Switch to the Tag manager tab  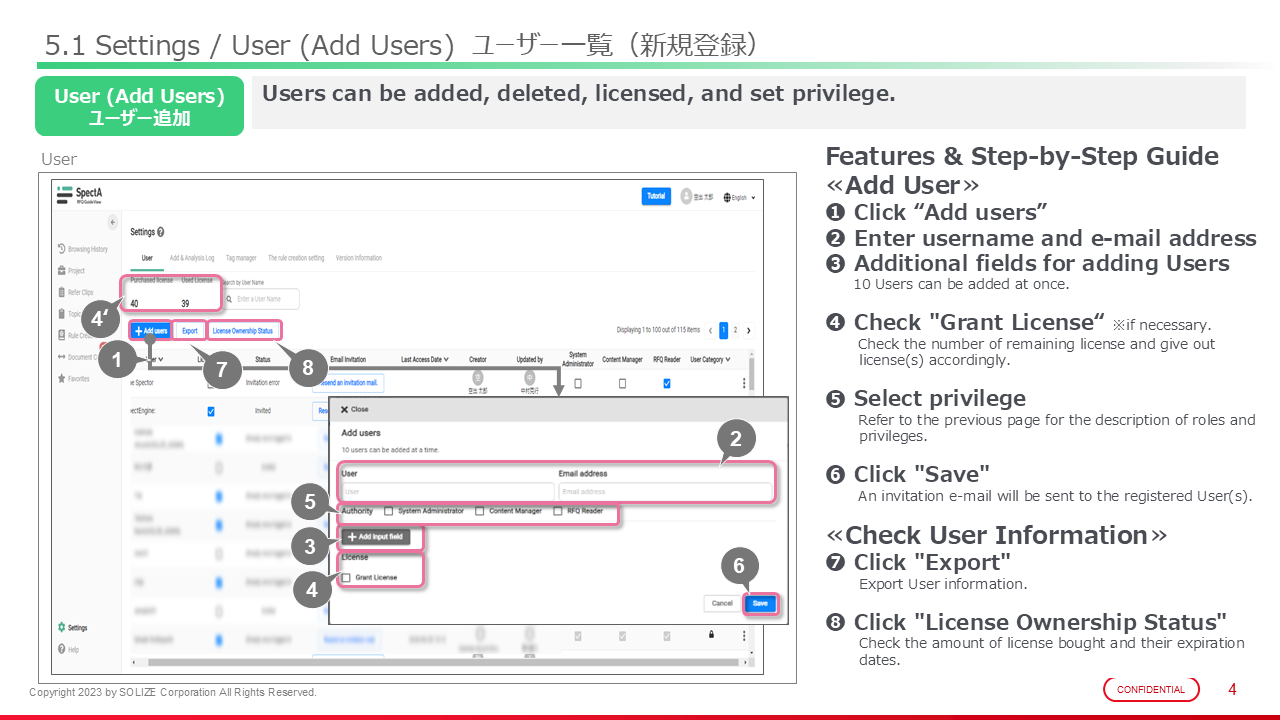240,258
